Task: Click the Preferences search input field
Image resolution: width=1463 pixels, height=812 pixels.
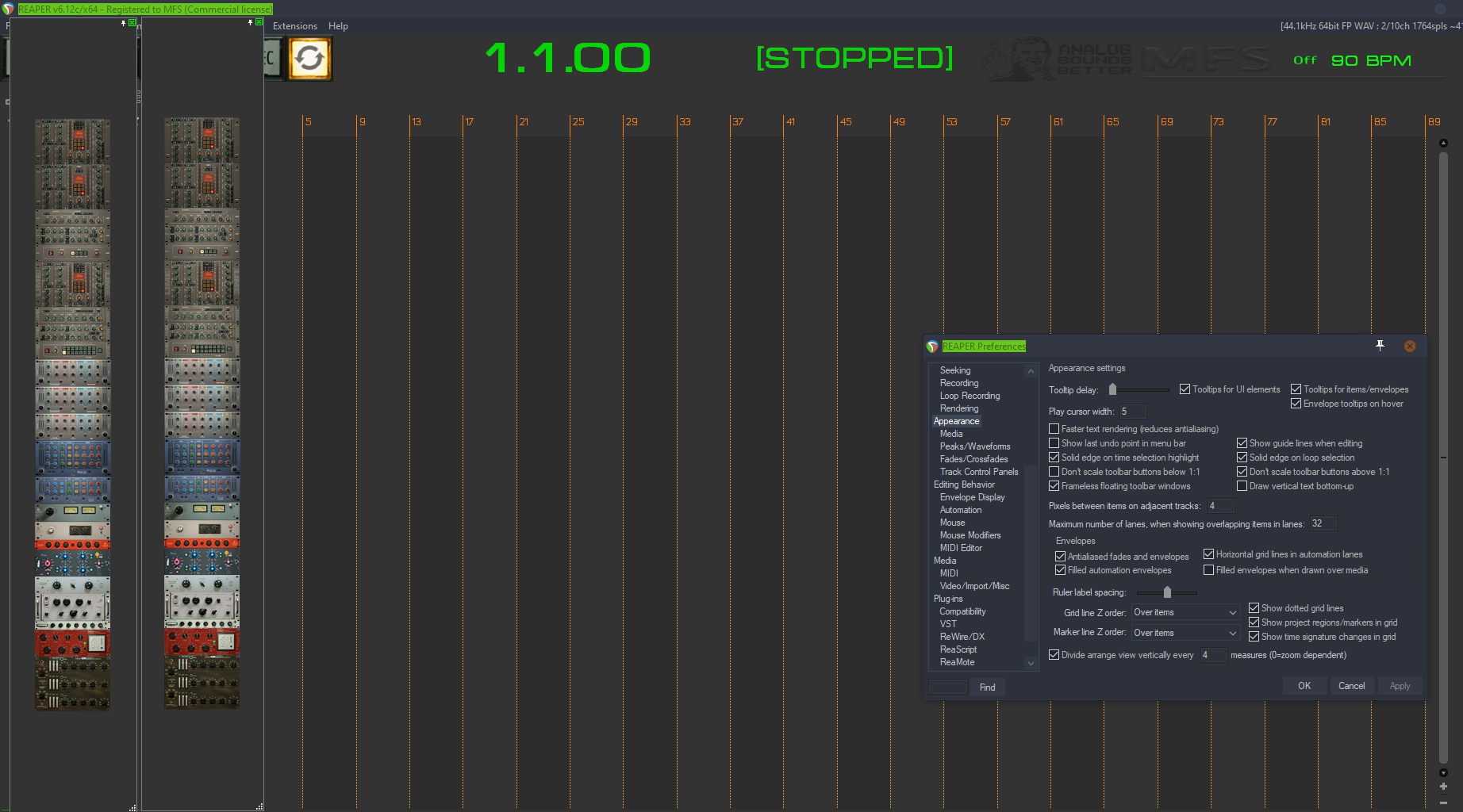Action: [x=948, y=687]
